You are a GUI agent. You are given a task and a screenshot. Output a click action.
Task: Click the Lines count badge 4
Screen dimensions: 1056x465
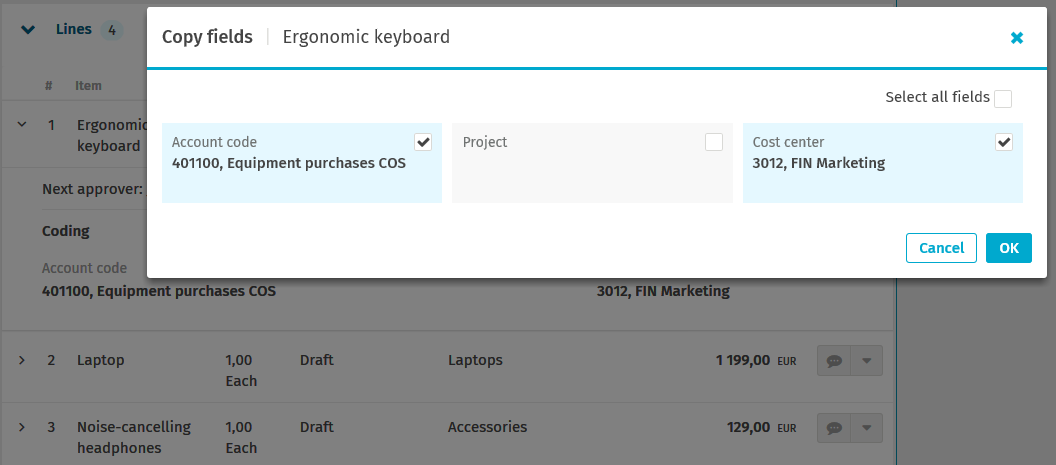tap(111, 30)
